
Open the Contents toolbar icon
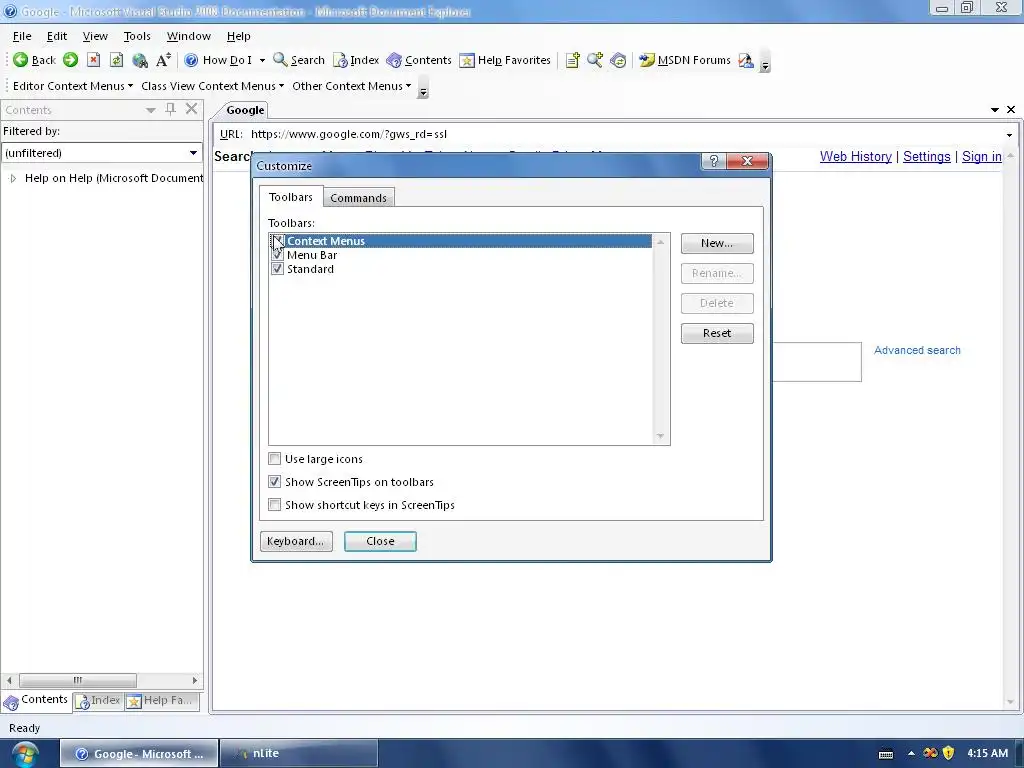pos(394,60)
